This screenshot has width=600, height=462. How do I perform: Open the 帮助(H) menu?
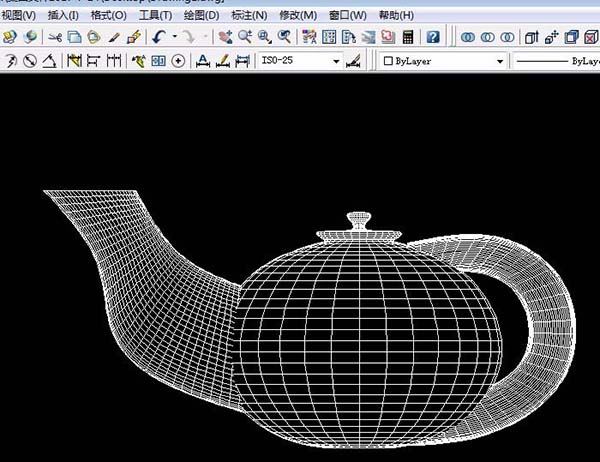(x=396, y=15)
